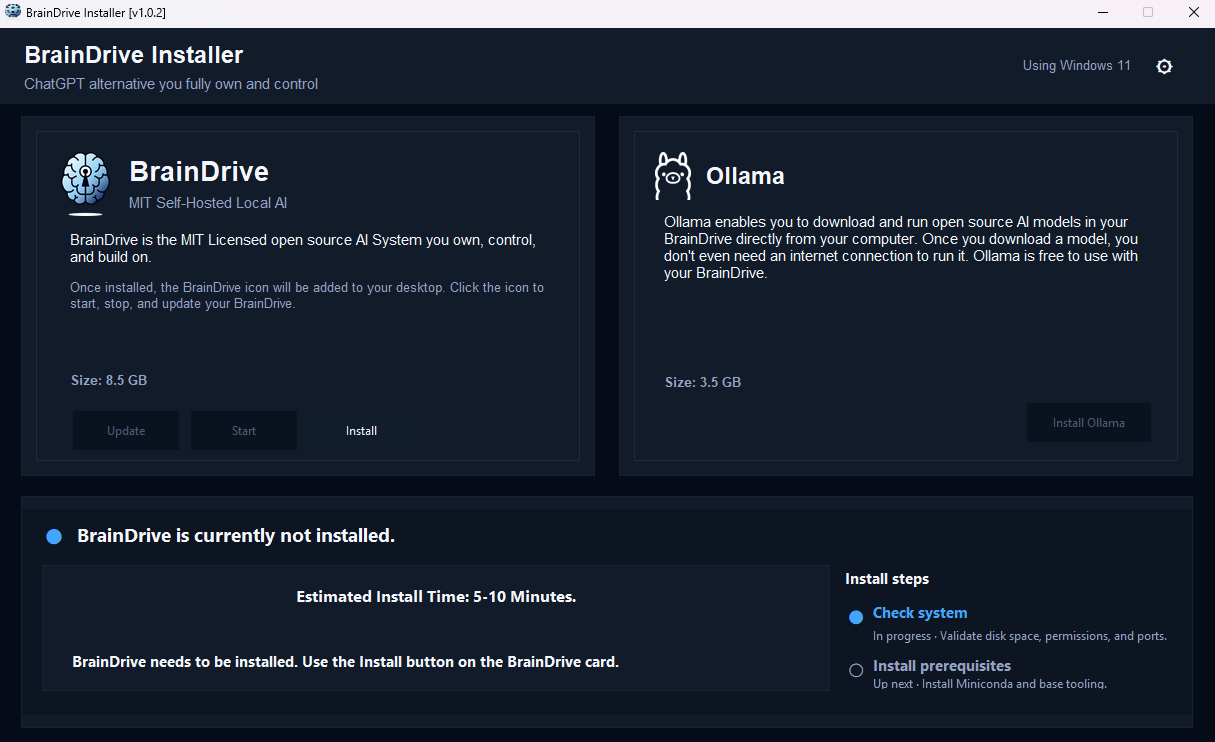Minimize the BrainDrive Installer window

(x=1102, y=12)
